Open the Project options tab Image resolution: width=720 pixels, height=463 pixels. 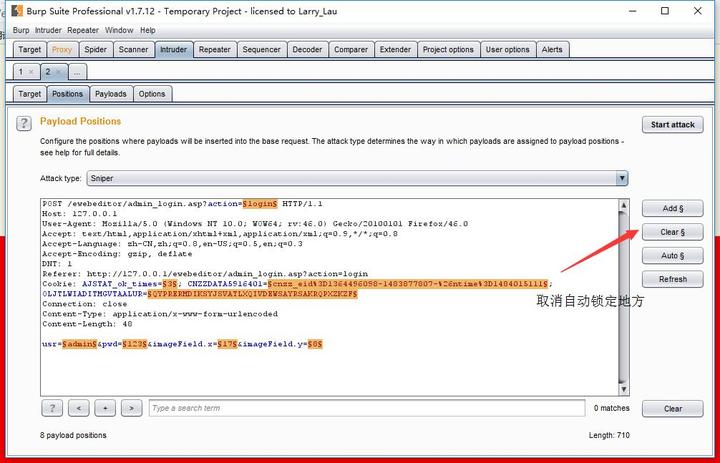coord(448,50)
